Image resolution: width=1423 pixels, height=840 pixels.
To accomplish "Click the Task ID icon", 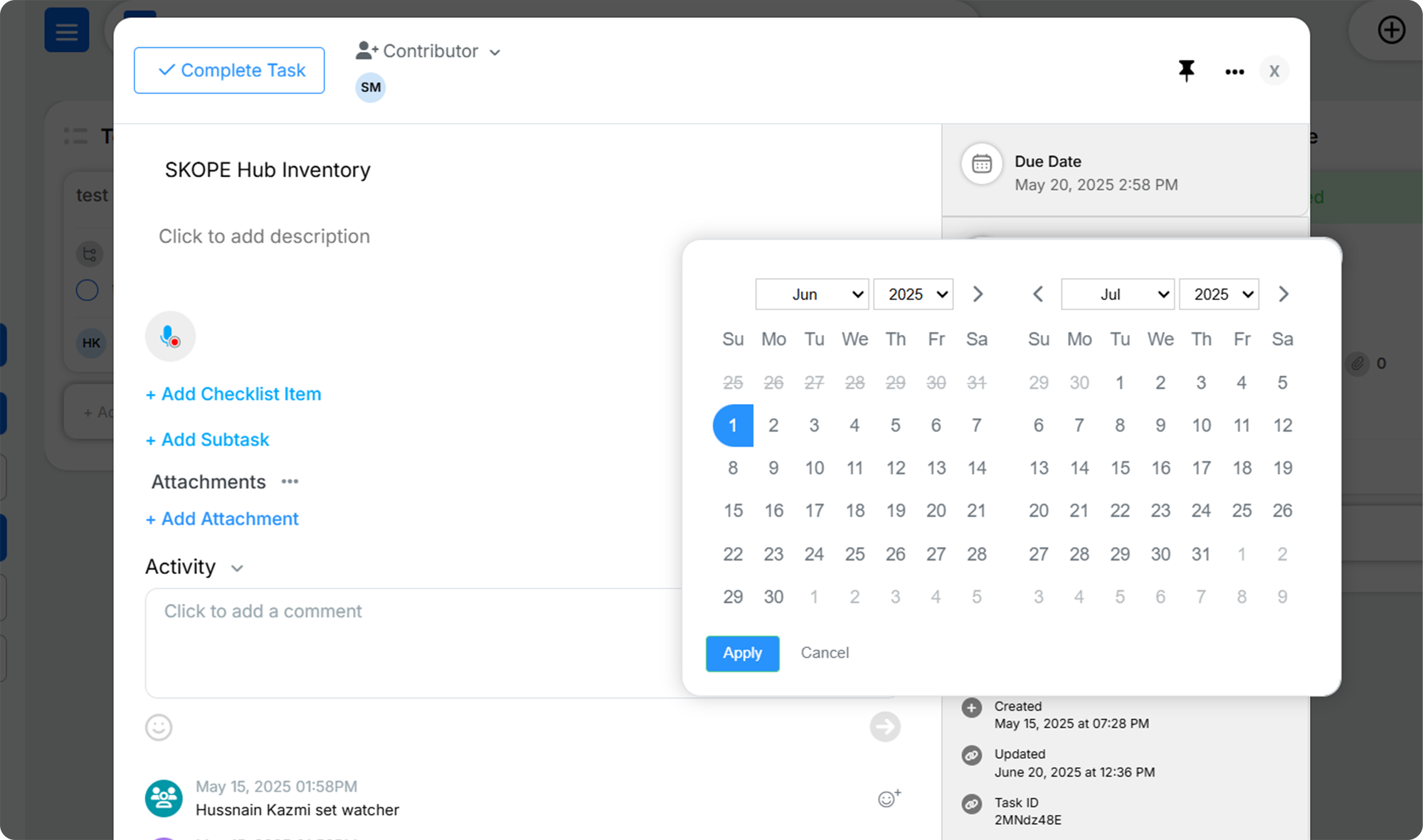I will pos(971,804).
